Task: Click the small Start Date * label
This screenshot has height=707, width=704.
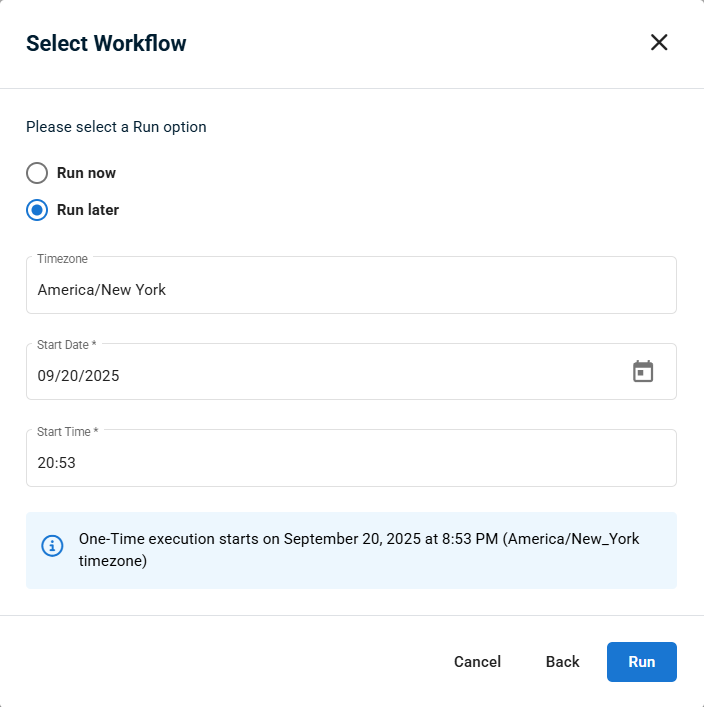Action: click(x=67, y=345)
